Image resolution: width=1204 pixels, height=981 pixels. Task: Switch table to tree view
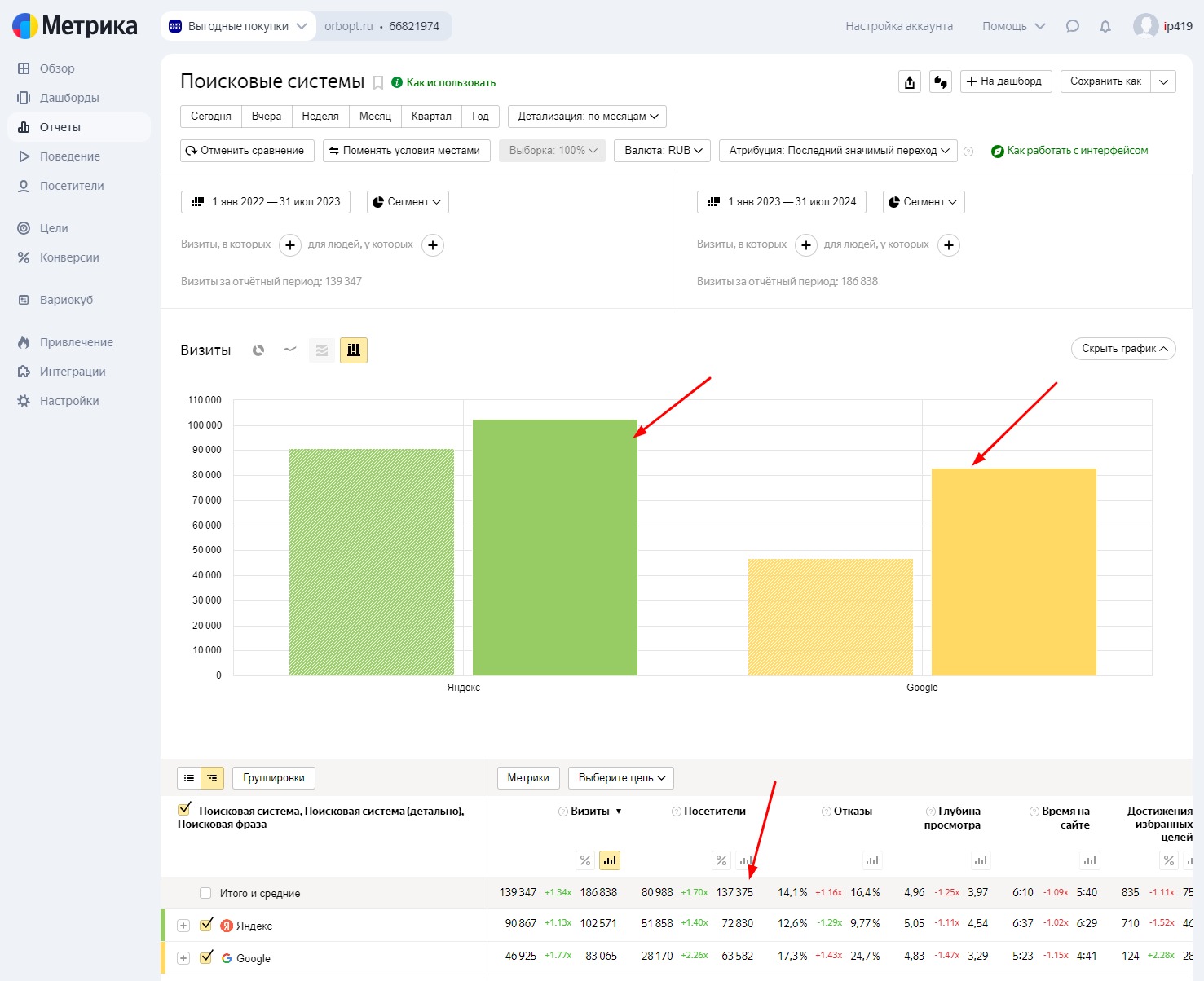(x=212, y=778)
